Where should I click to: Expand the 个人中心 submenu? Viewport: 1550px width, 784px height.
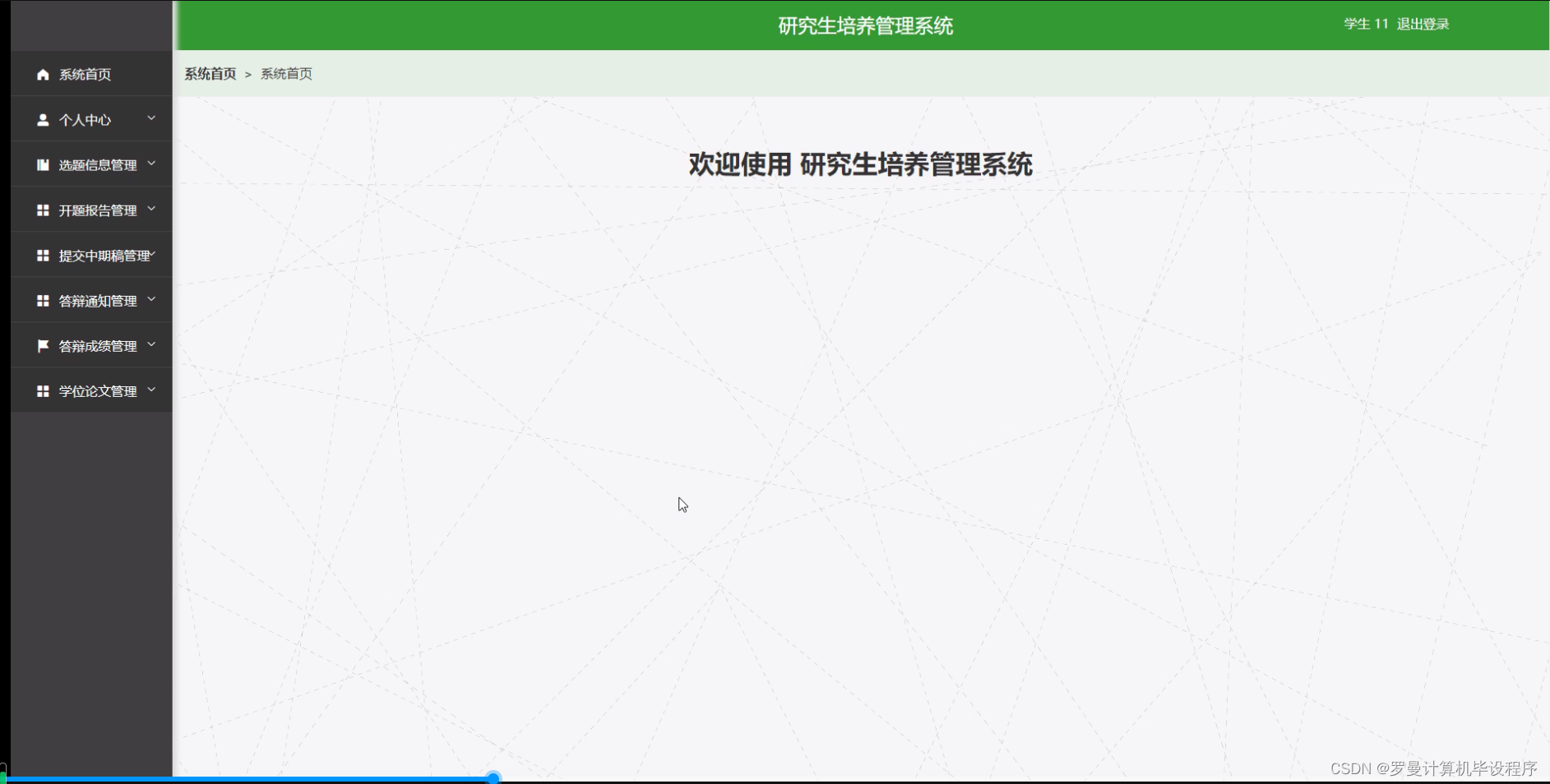(x=151, y=119)
